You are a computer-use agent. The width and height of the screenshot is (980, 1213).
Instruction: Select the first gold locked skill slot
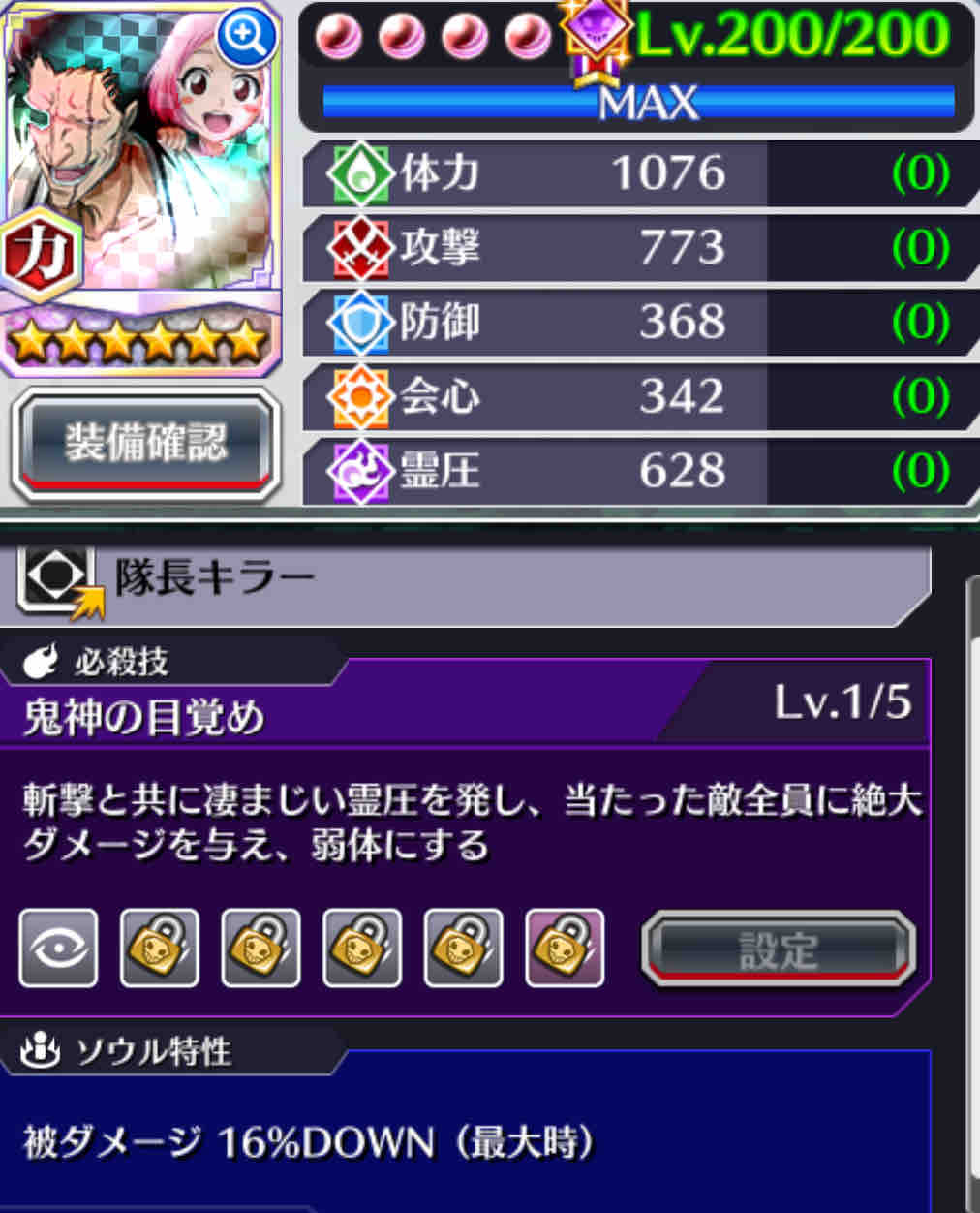click(x=160, y=949)
